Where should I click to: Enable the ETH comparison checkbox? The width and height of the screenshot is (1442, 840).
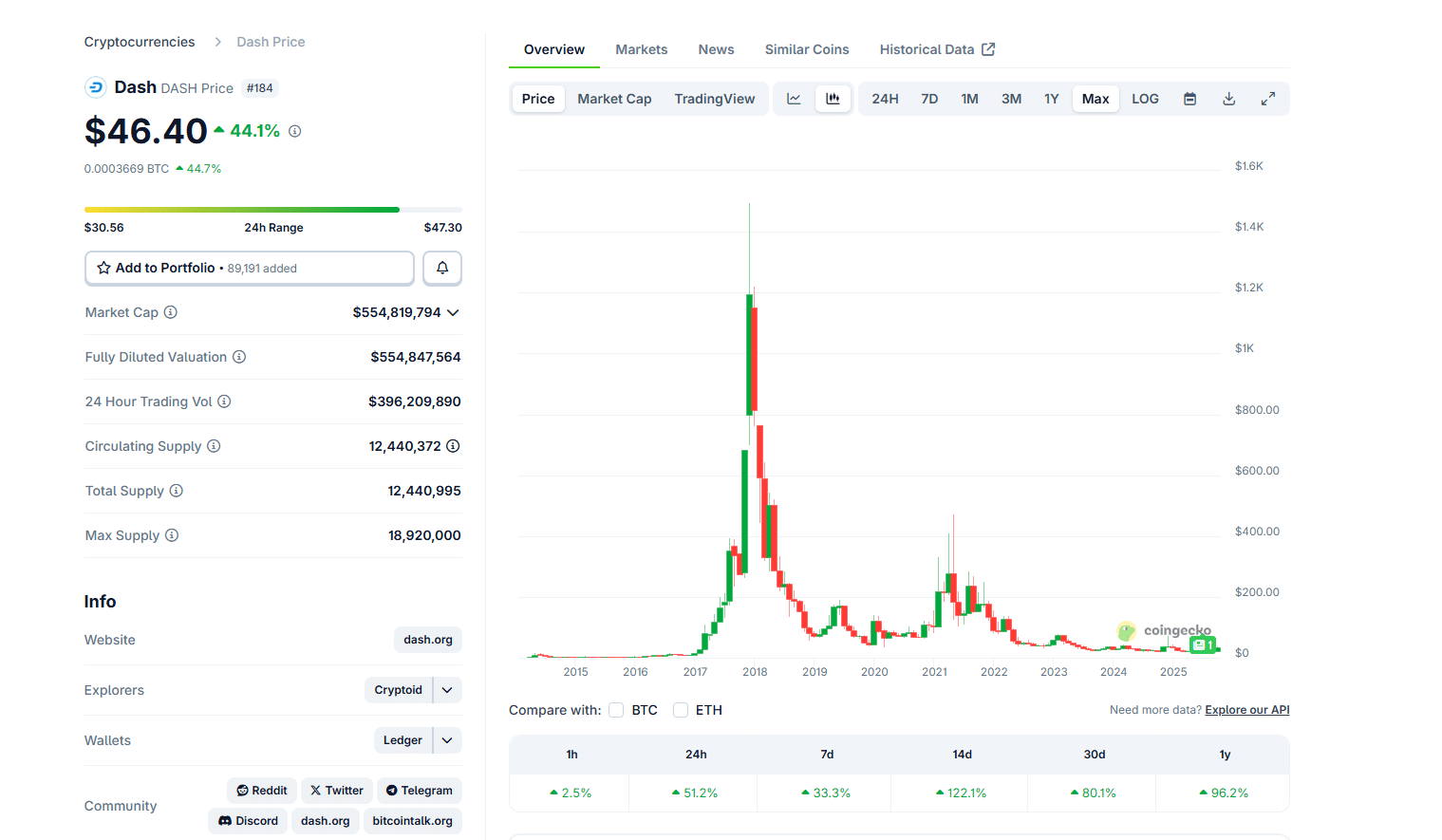pyautogui.click(x=681, y=709)
